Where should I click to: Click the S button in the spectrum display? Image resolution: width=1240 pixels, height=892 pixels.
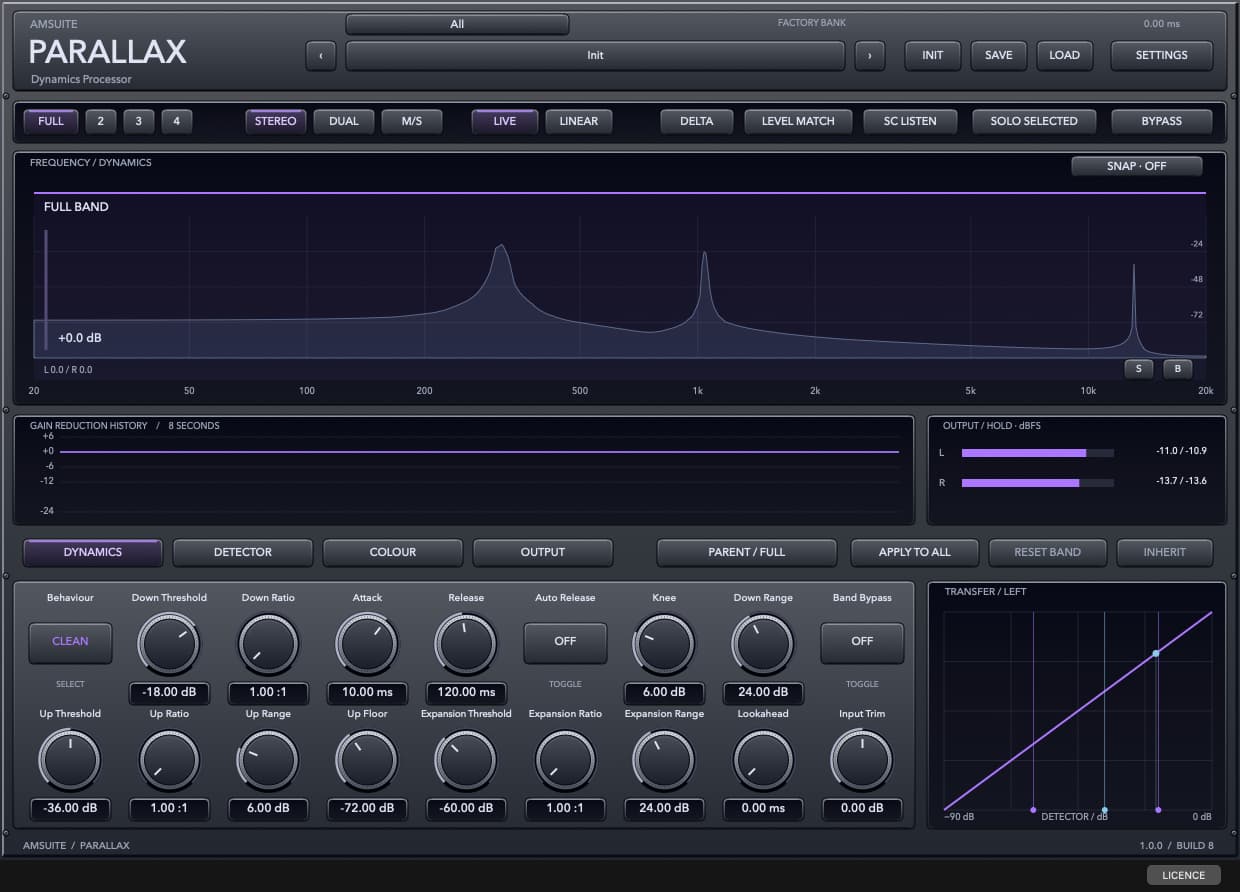click(x=1138, y=369)
